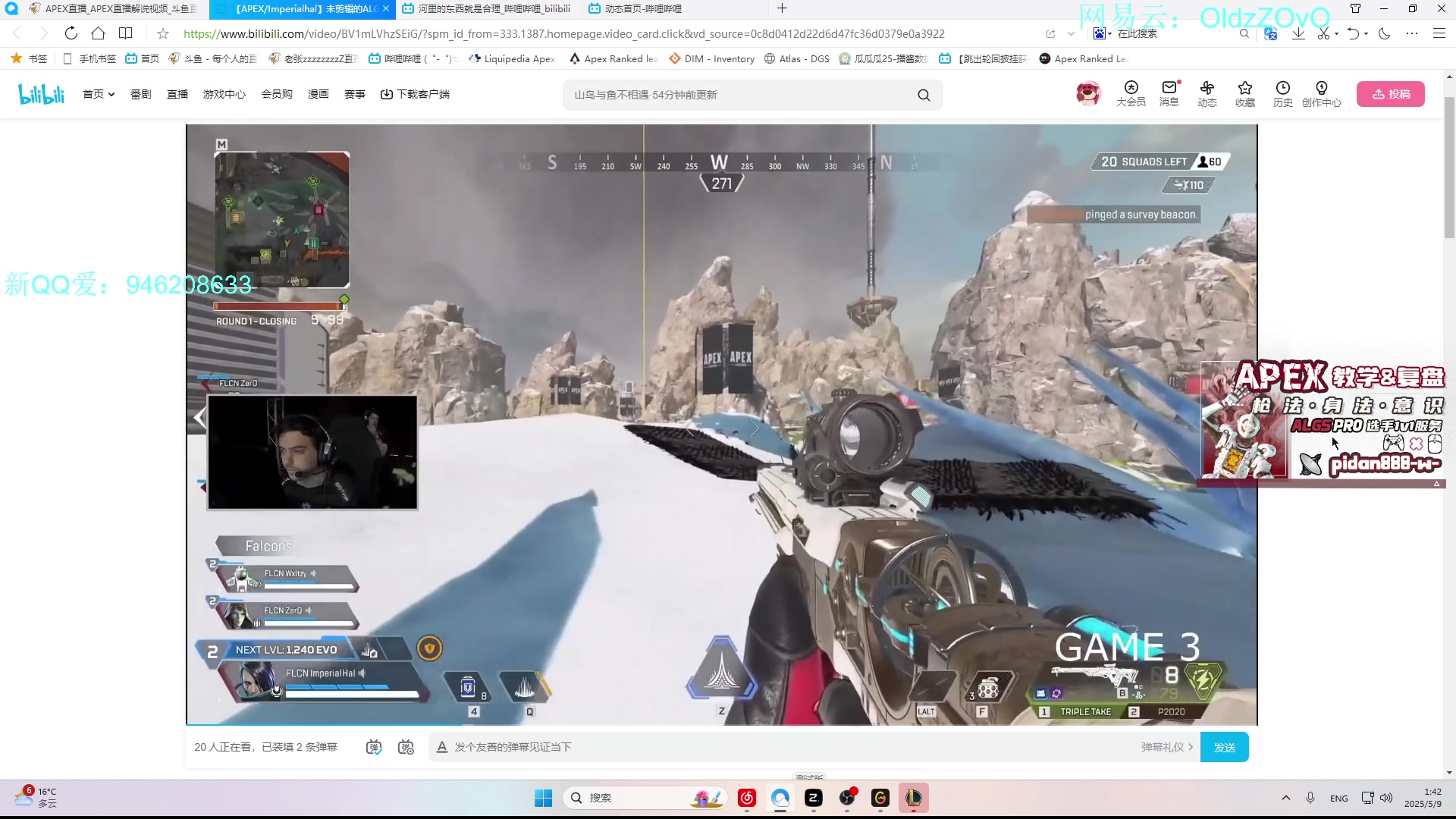The image size is (1456, 819).
Task: Open 番剧 in bilibili navigation
Action: tap(140, 94)
